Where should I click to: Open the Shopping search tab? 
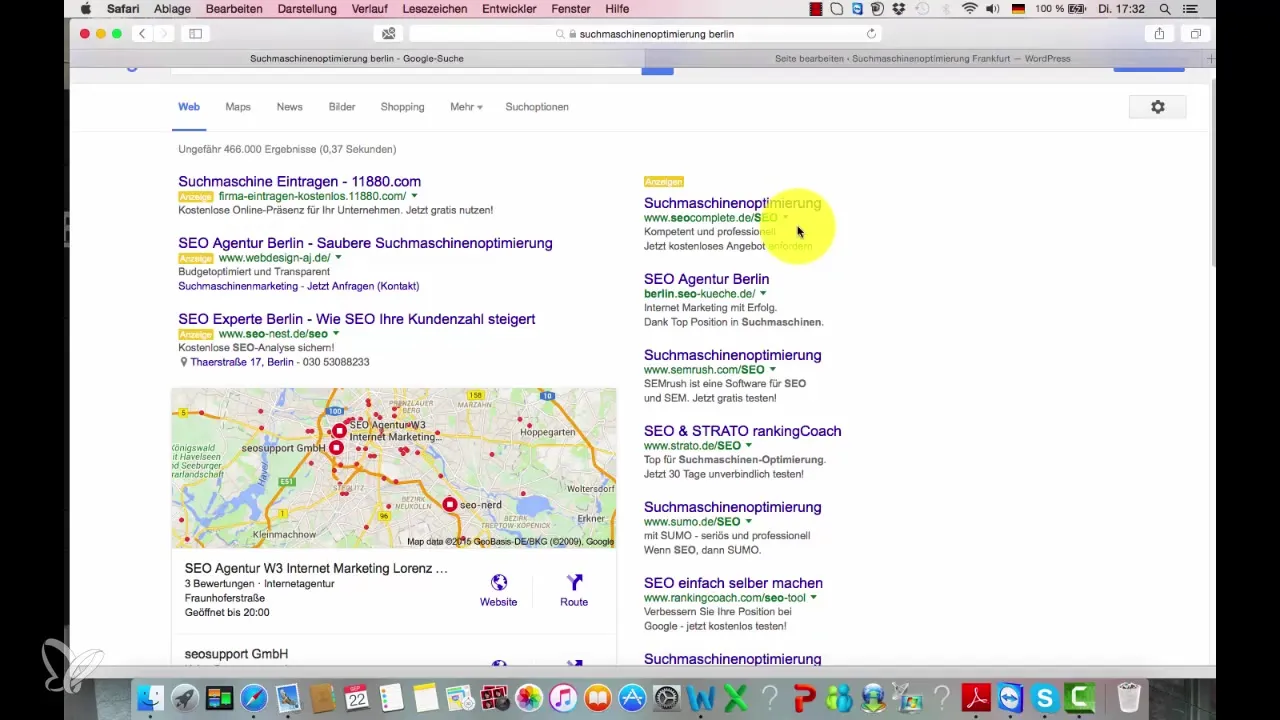coord(403,107)
